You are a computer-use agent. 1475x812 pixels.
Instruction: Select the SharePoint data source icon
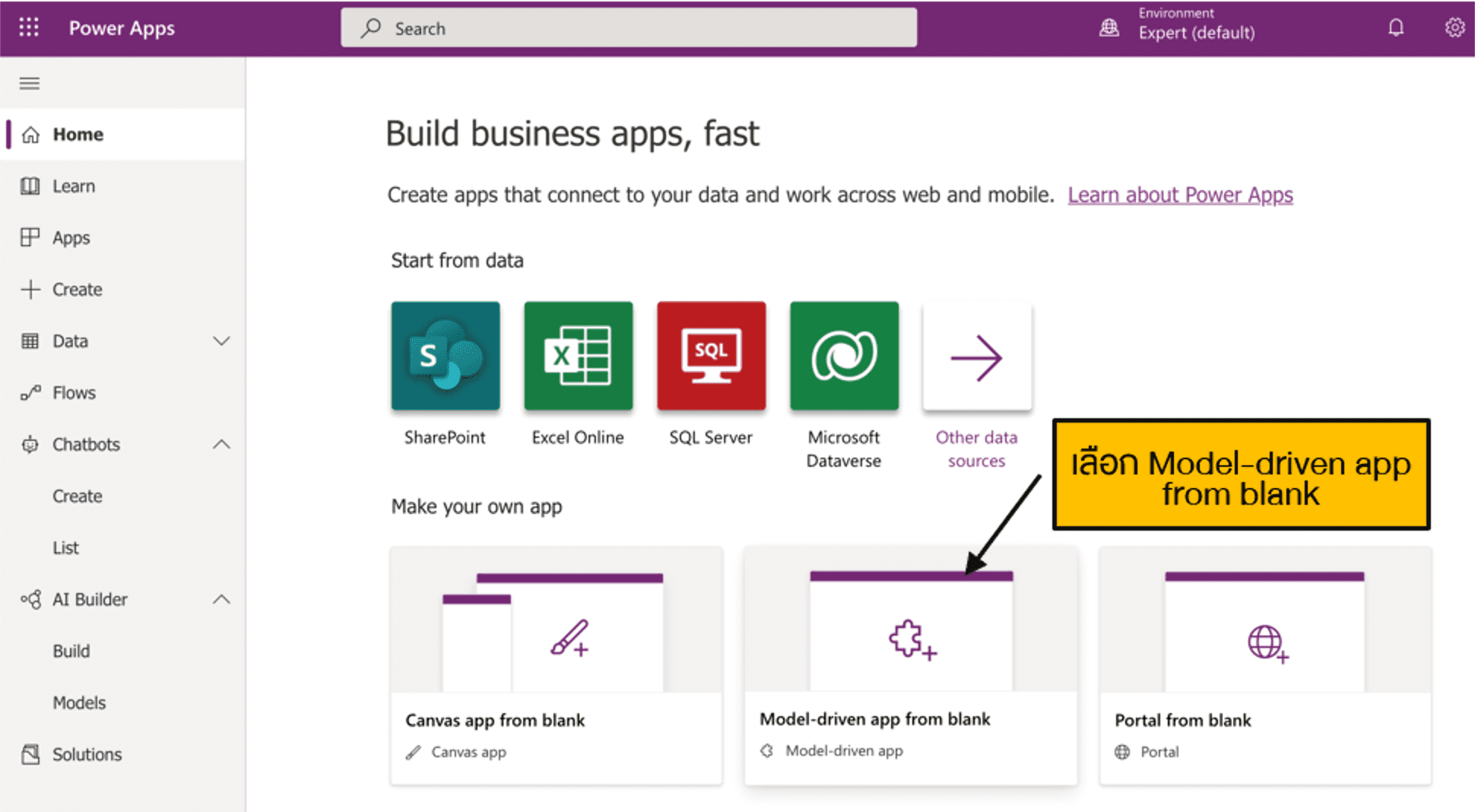click(445, 355)
